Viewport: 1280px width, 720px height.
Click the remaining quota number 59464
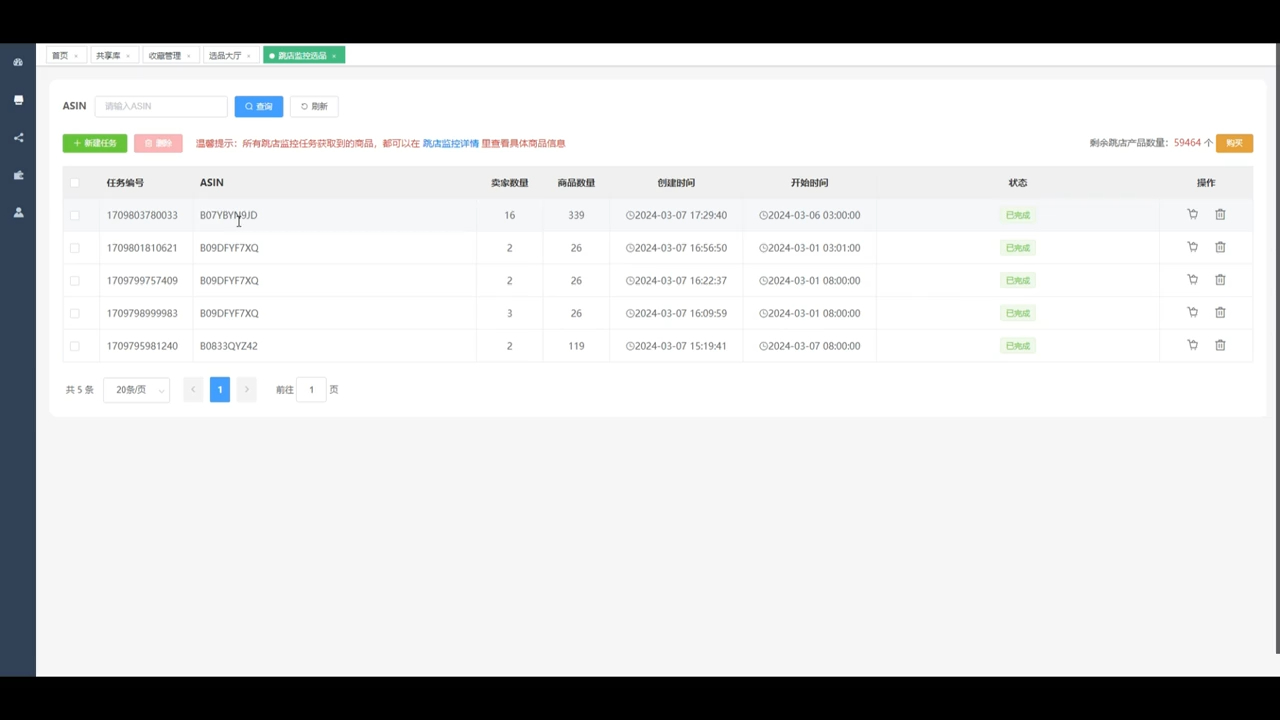point(1187,143)
